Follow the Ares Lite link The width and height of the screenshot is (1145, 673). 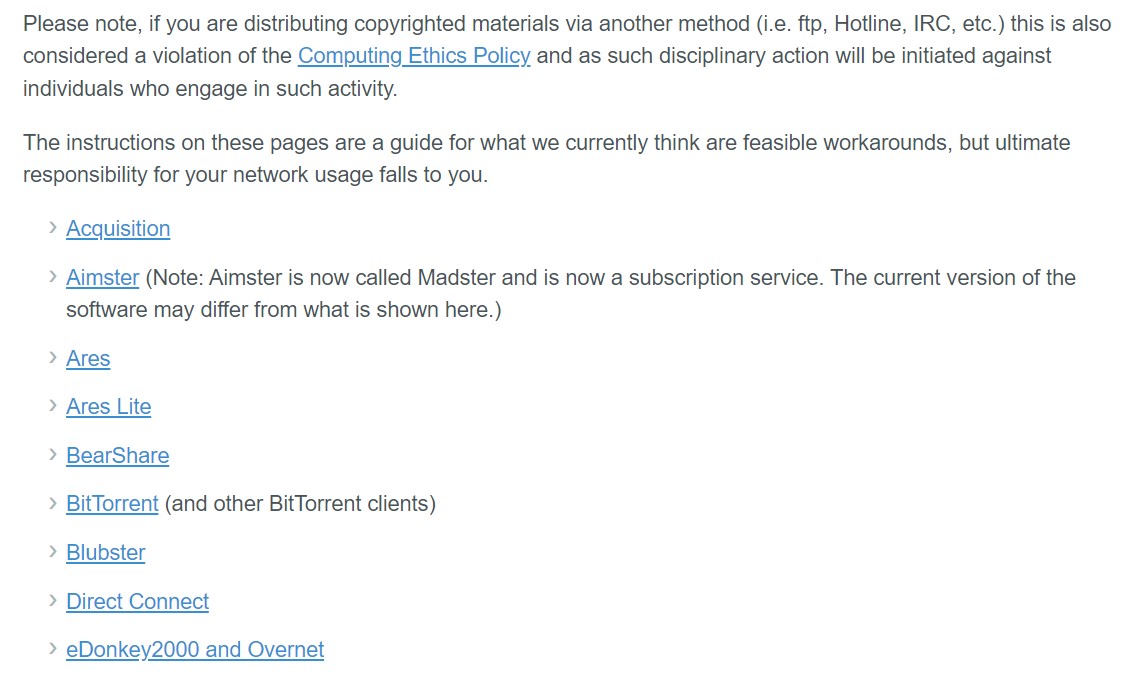[109, 407]
